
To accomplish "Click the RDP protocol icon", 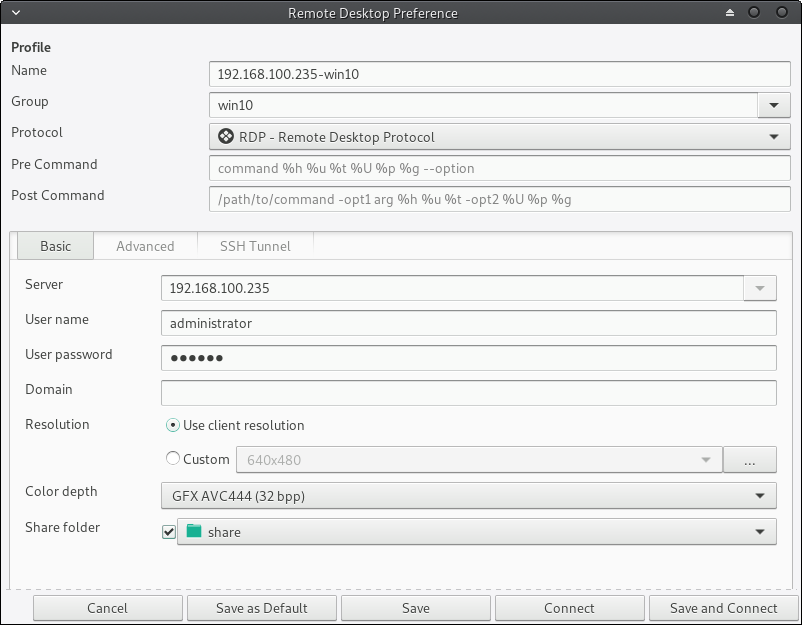I will click(226, 137).
